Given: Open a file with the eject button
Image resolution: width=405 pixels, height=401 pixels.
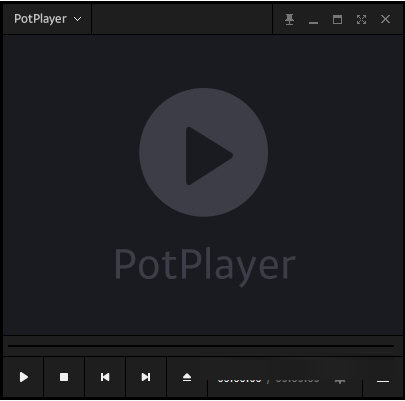Looking at the screenshot, I should tap(187, 377).
